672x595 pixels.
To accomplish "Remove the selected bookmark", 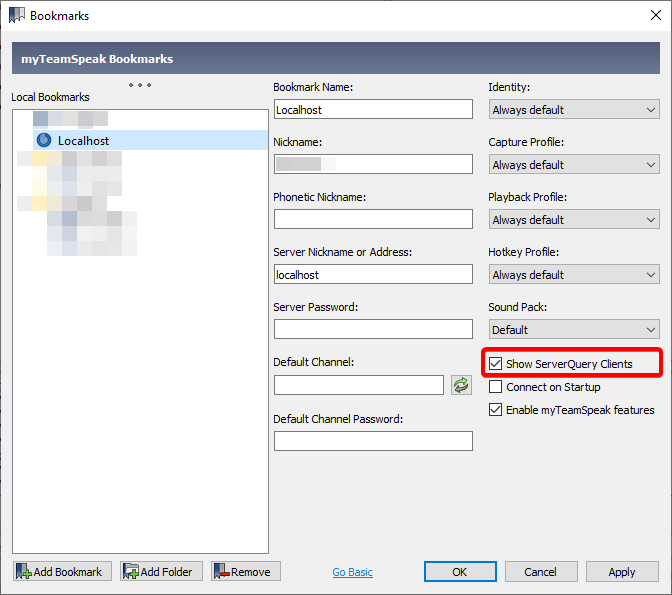I will pyautogui.click(x=246, y=572).
